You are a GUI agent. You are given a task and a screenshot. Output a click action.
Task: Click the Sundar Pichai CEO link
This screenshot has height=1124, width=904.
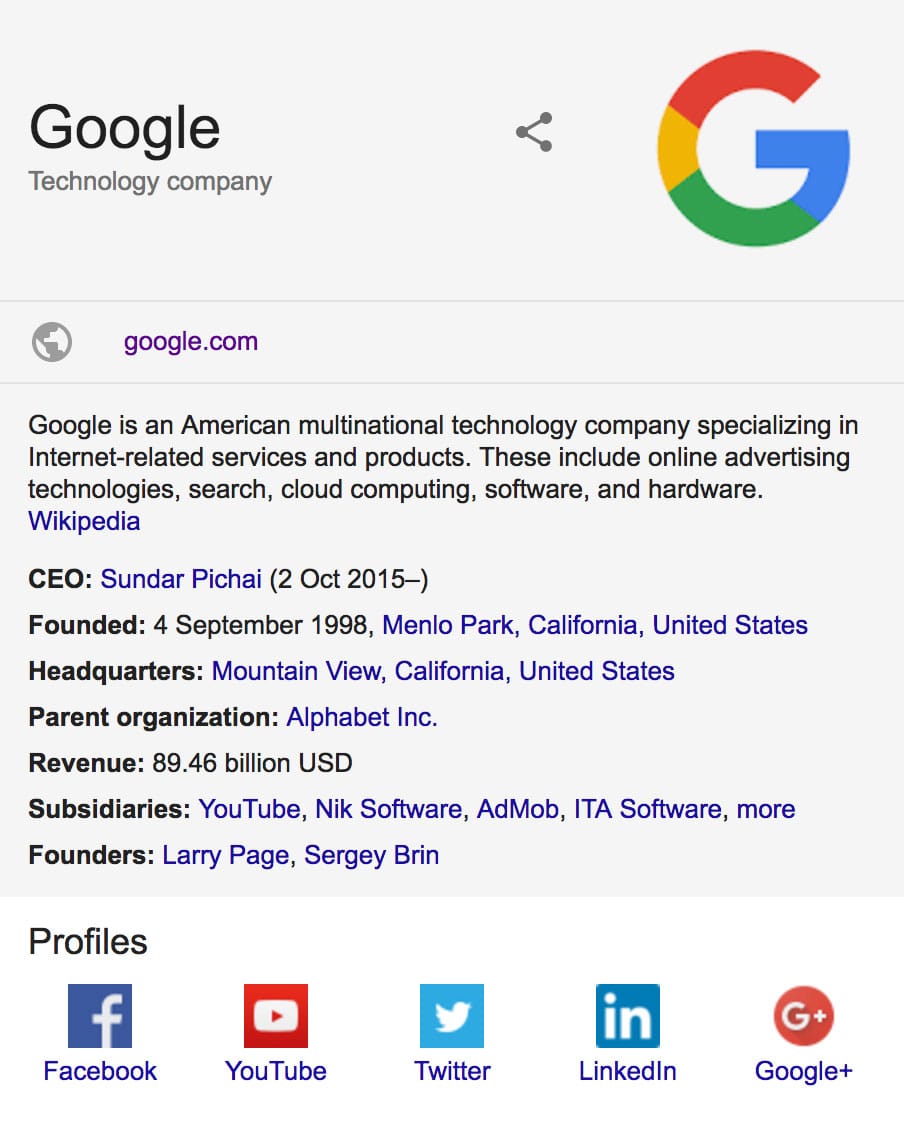pos(181,579)
